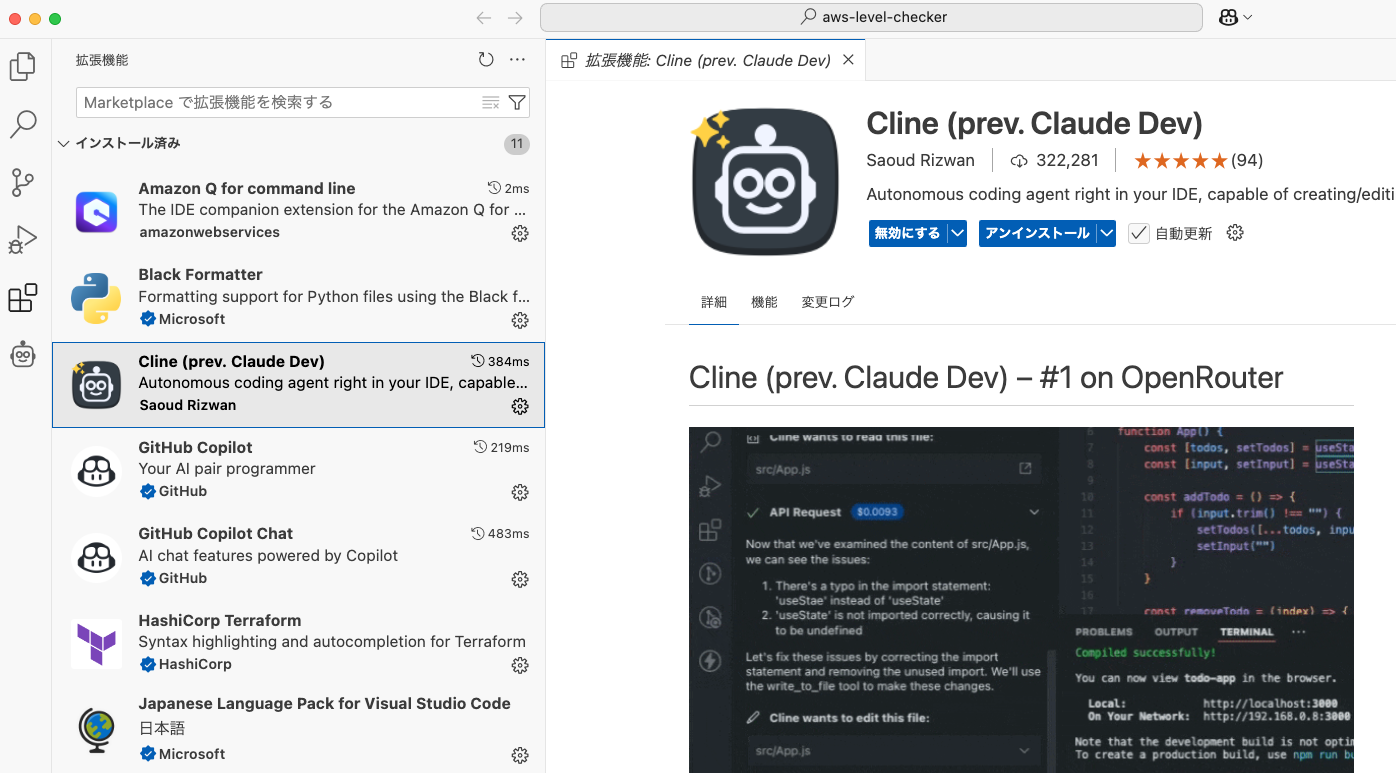The width and height of the screenshot is (1396, 773).
Task: Open manage gear for GitHub Copilot
Action: pyautogui.click(x=520, y=492)
